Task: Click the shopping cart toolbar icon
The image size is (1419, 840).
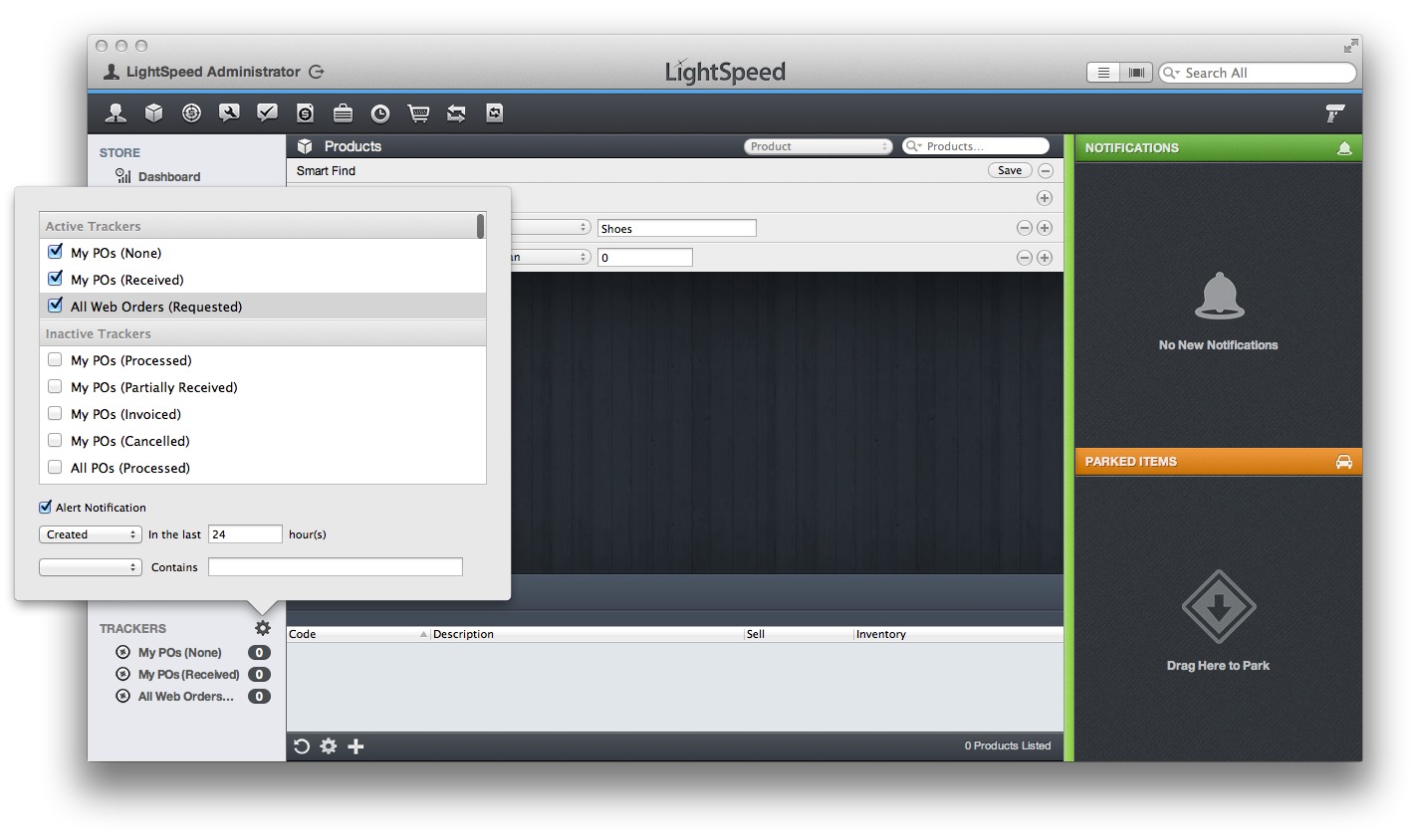Action: click(419, 113)
